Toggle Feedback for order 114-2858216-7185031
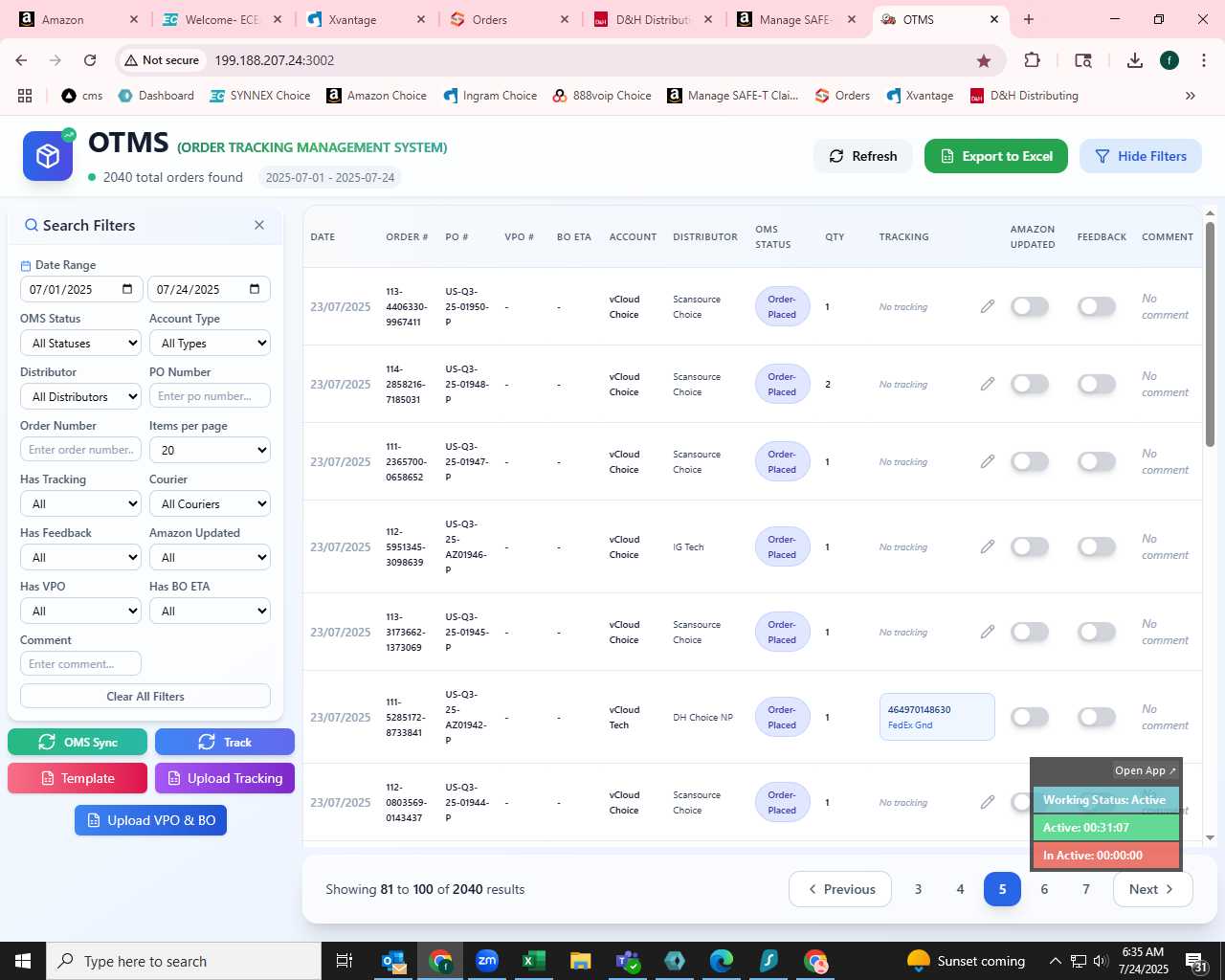 (x=1097, y=384)
